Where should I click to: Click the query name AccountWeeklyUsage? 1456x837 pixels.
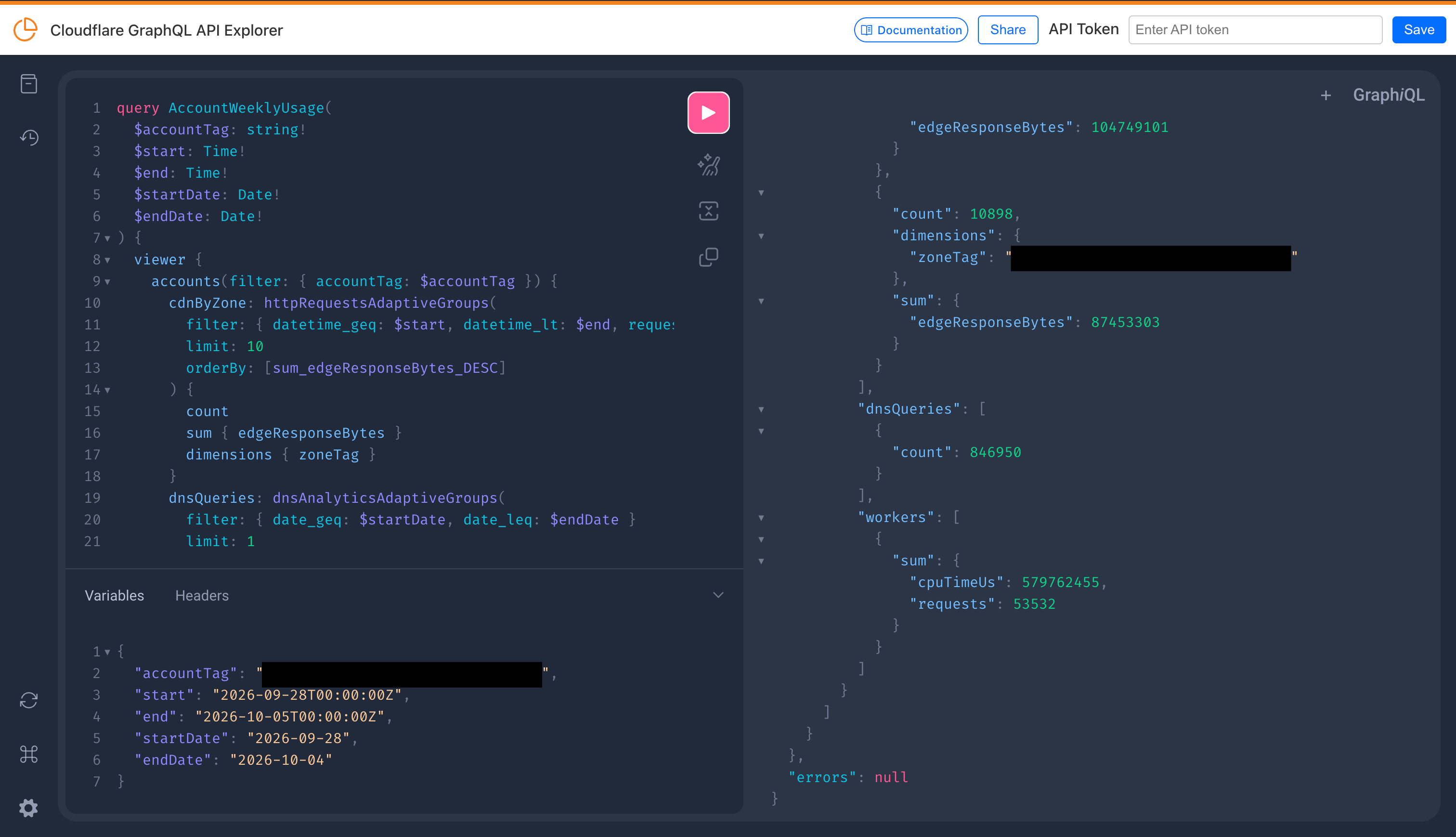[x=247, y=108]
